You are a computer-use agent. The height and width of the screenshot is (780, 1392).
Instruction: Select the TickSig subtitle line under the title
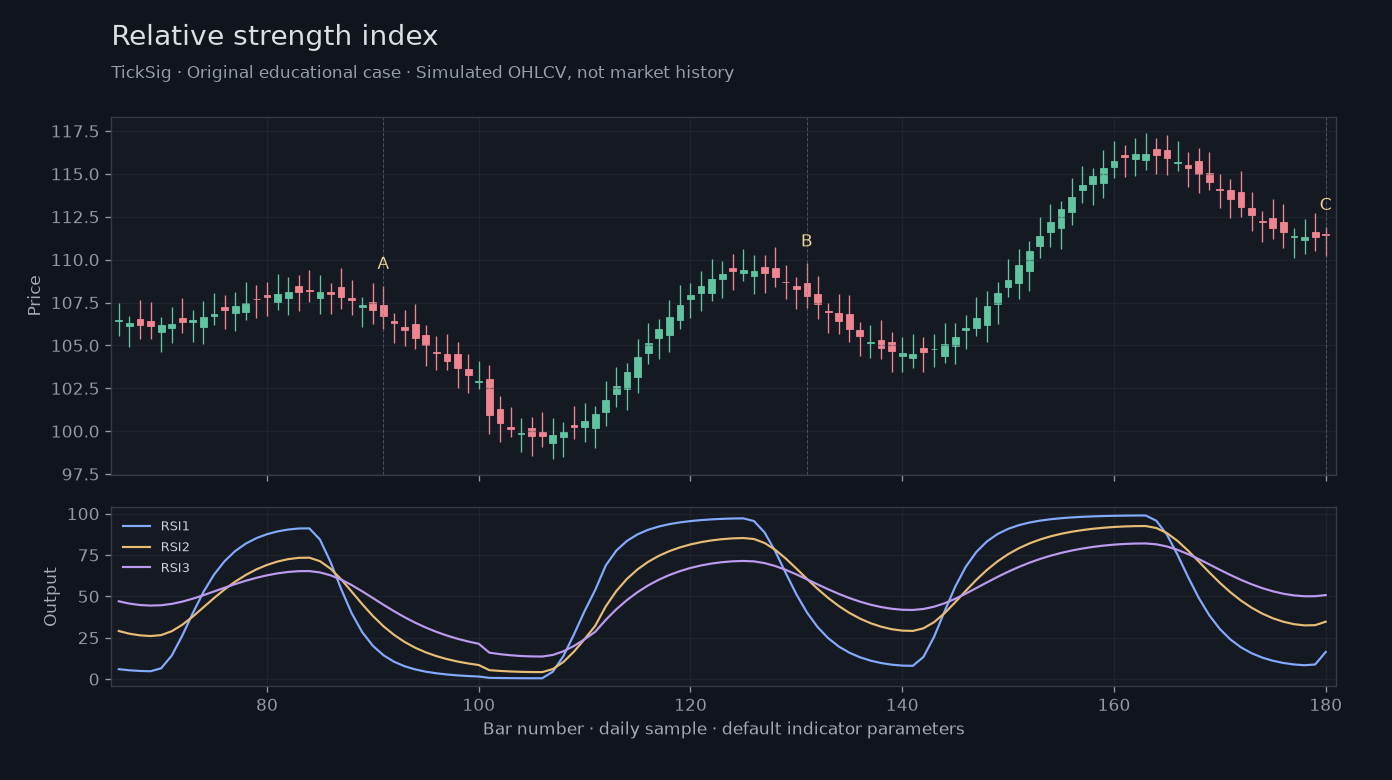click(x=422, y=73)
